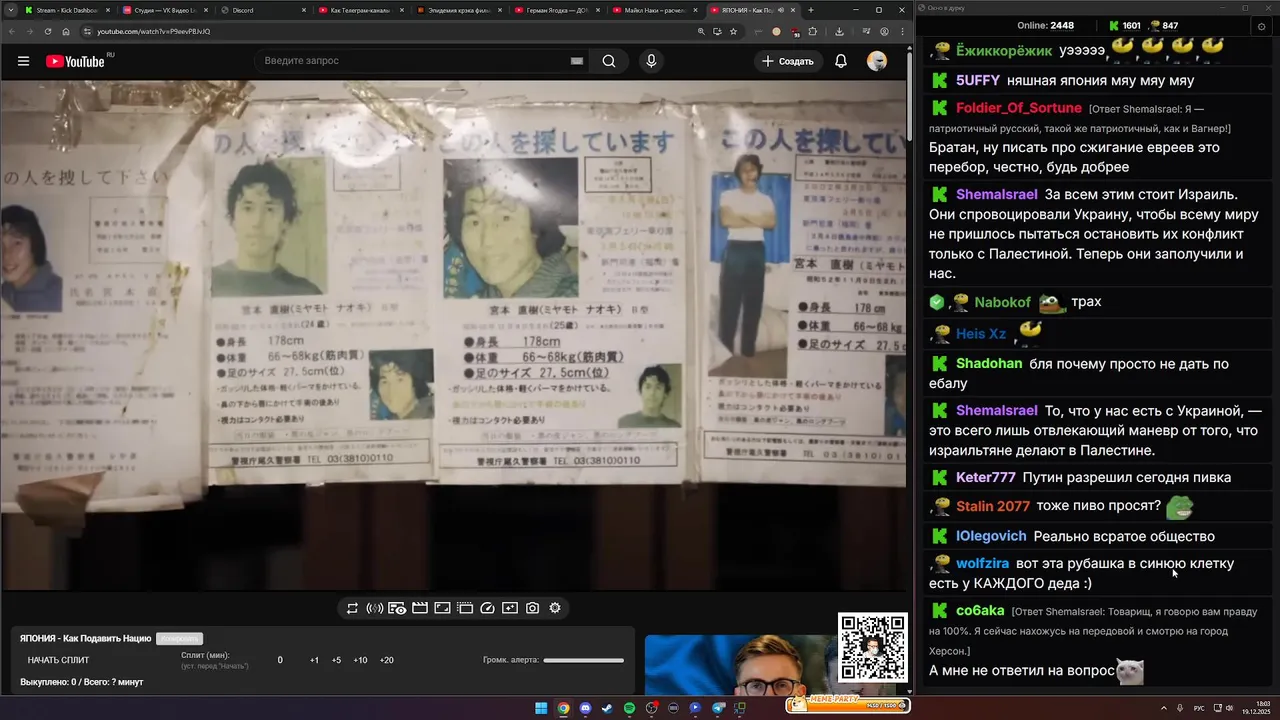
Task: Click the eye-with-screen icon in player toolbar
Action: click(x=397, y=608)
